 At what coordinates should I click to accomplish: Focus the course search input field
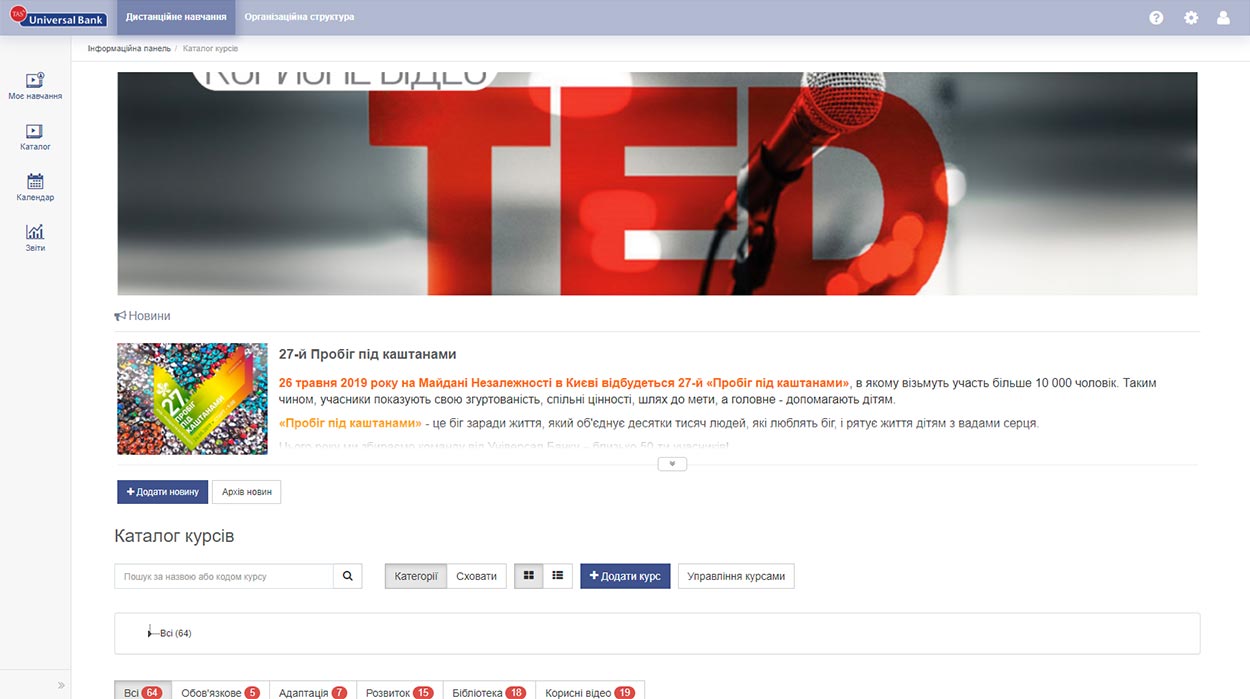[224, 576]
